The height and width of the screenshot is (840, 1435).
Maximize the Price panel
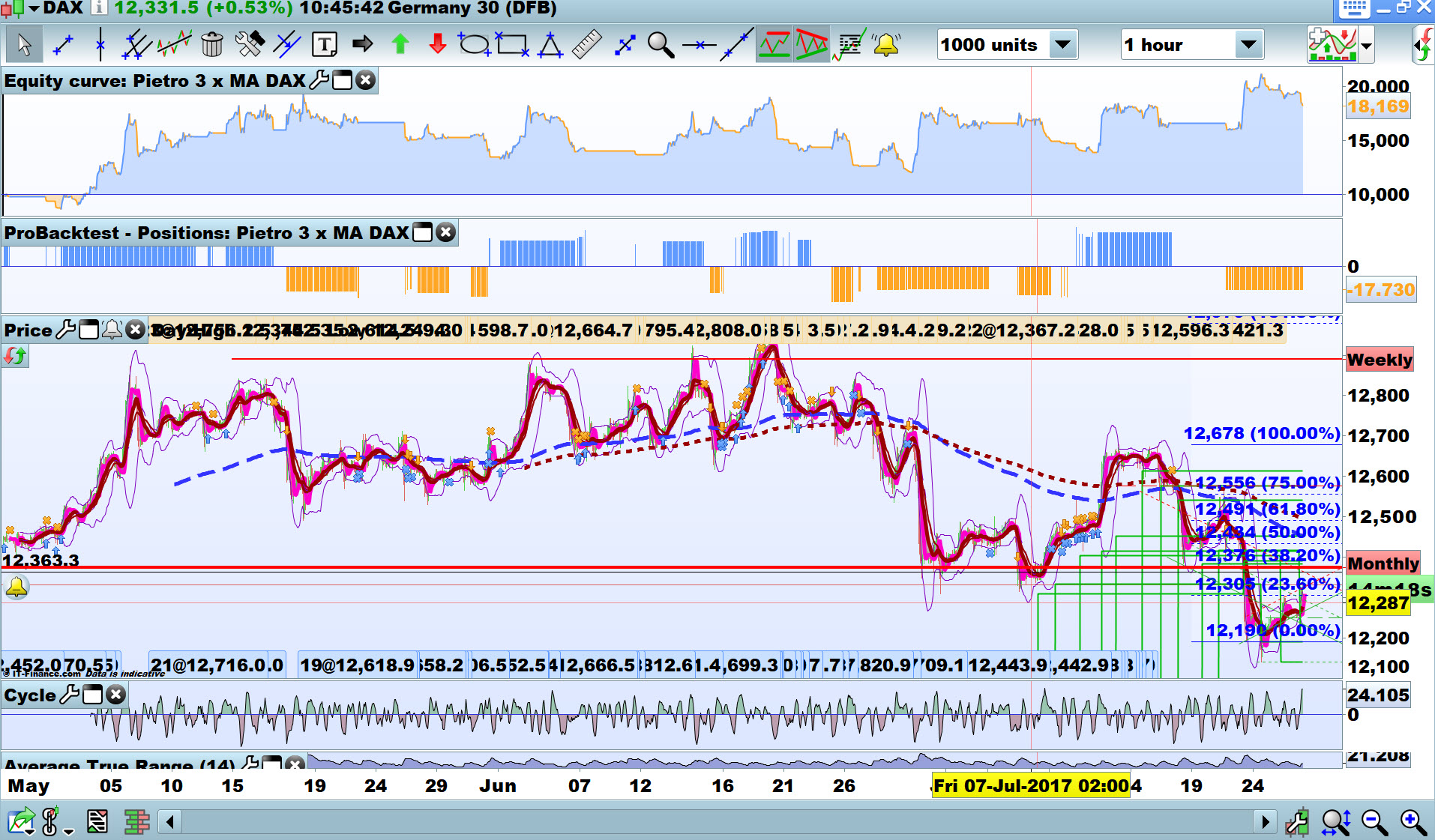point(89,330)
